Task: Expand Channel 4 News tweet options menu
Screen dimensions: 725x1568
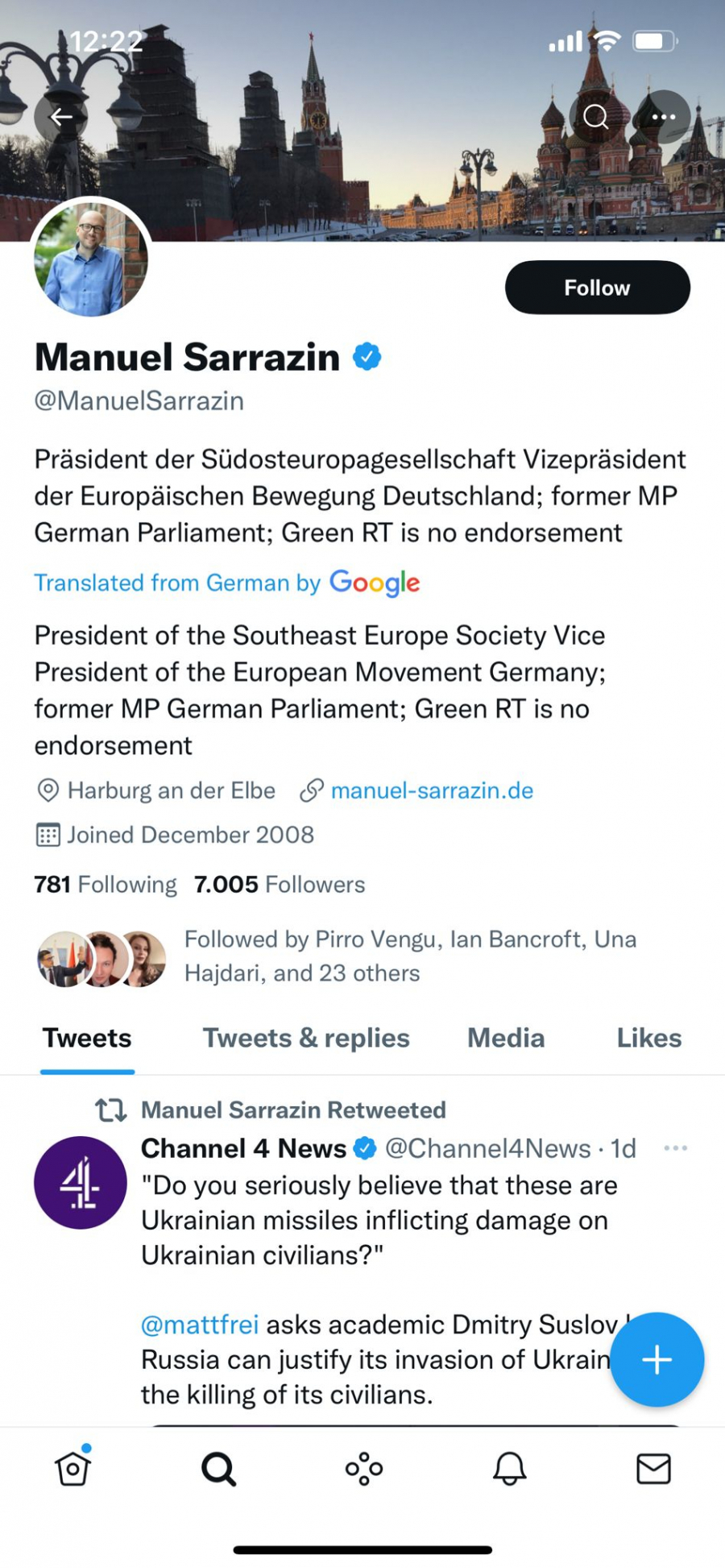Action: [x=675, y=1148]
